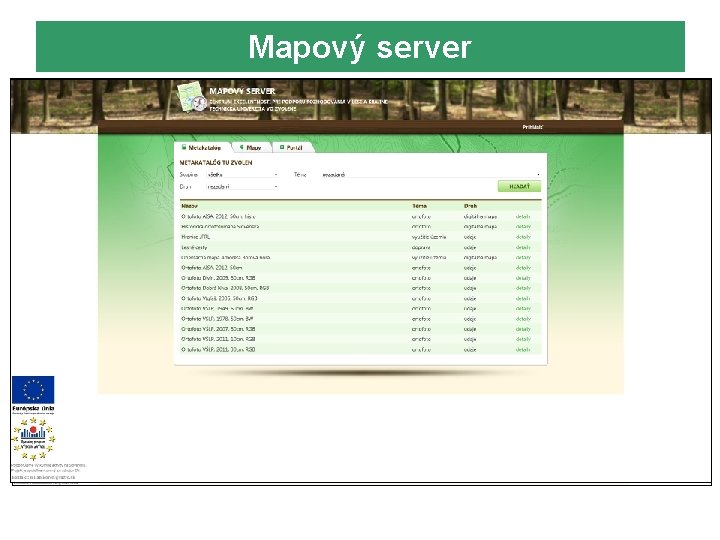The height and width of the screenshot is (540, 720).
Task: Open detaily for Ortofoto VŠLP 2007 row
Action: click(523, 329)
